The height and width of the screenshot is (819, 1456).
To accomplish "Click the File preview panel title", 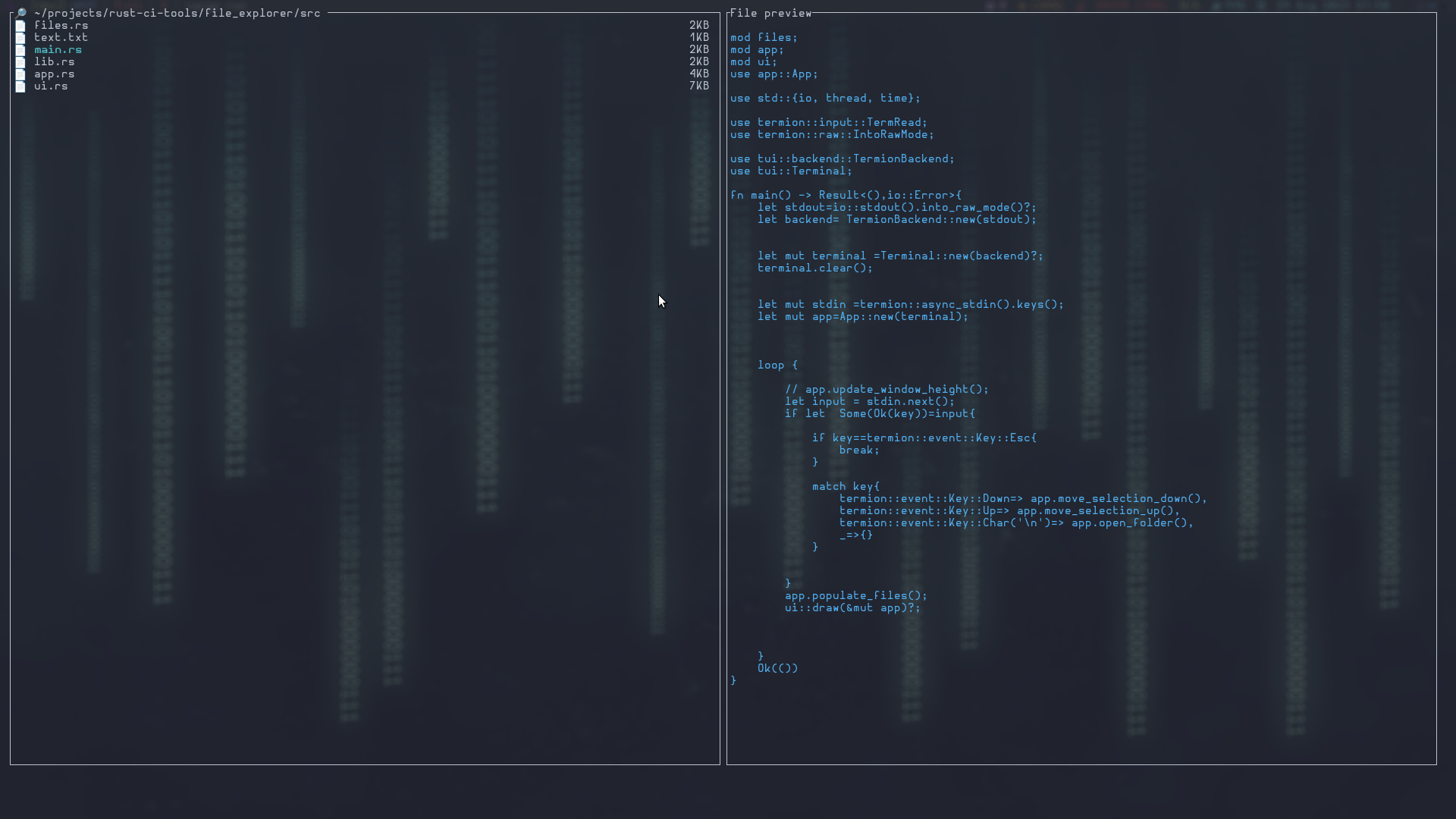I will [770, 13].
